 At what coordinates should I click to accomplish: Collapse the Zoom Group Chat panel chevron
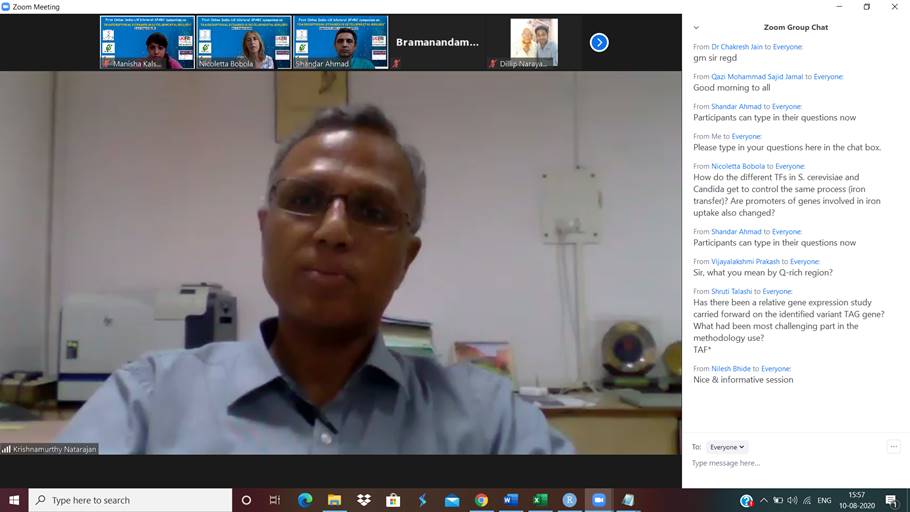696,28
